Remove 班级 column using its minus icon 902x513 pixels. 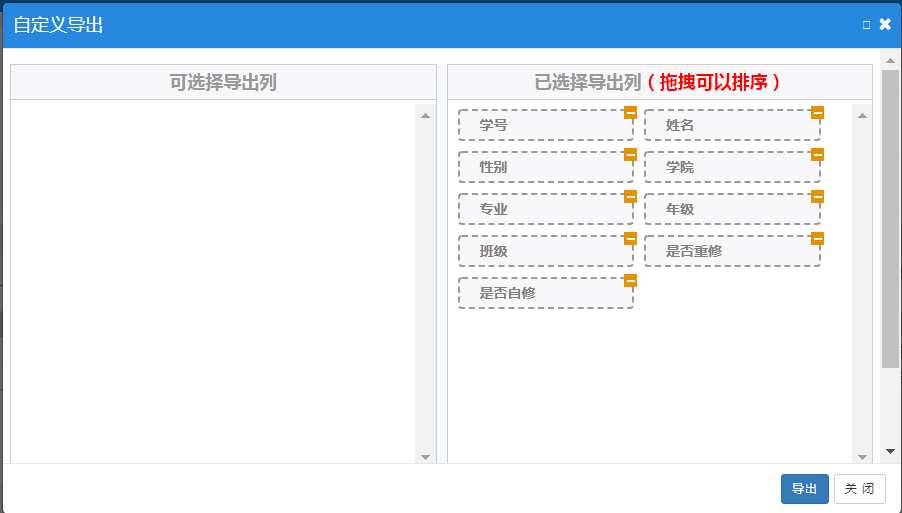click(x=630, y=239)
